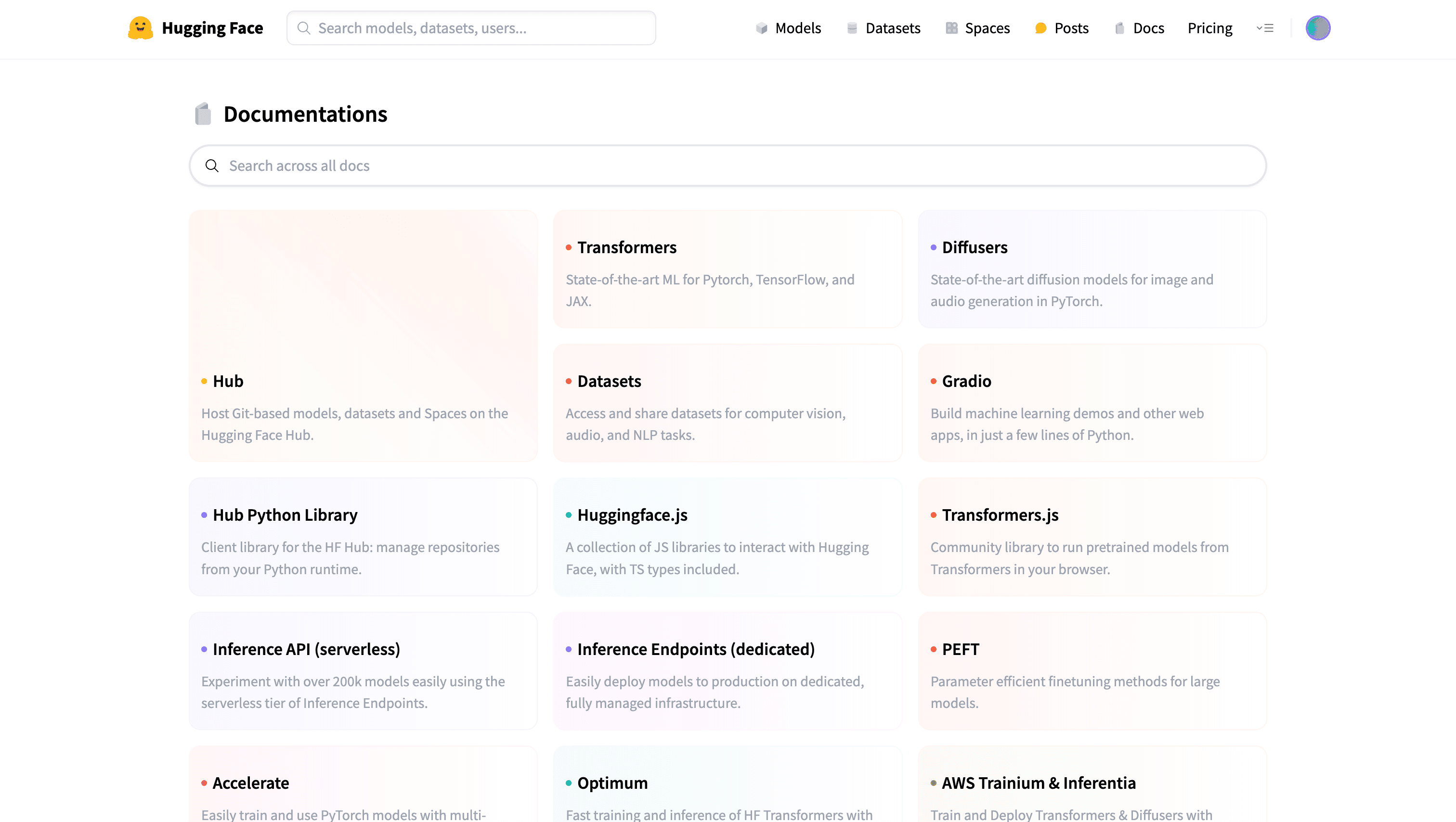Screen dimensions: 1456x822
Task: Open the user avatar profile menu
Action: (1317, 28)
